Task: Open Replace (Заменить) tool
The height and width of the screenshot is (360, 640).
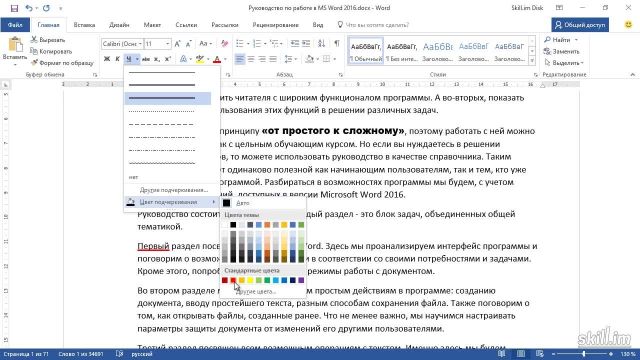Action: click(x=561, y=51)
